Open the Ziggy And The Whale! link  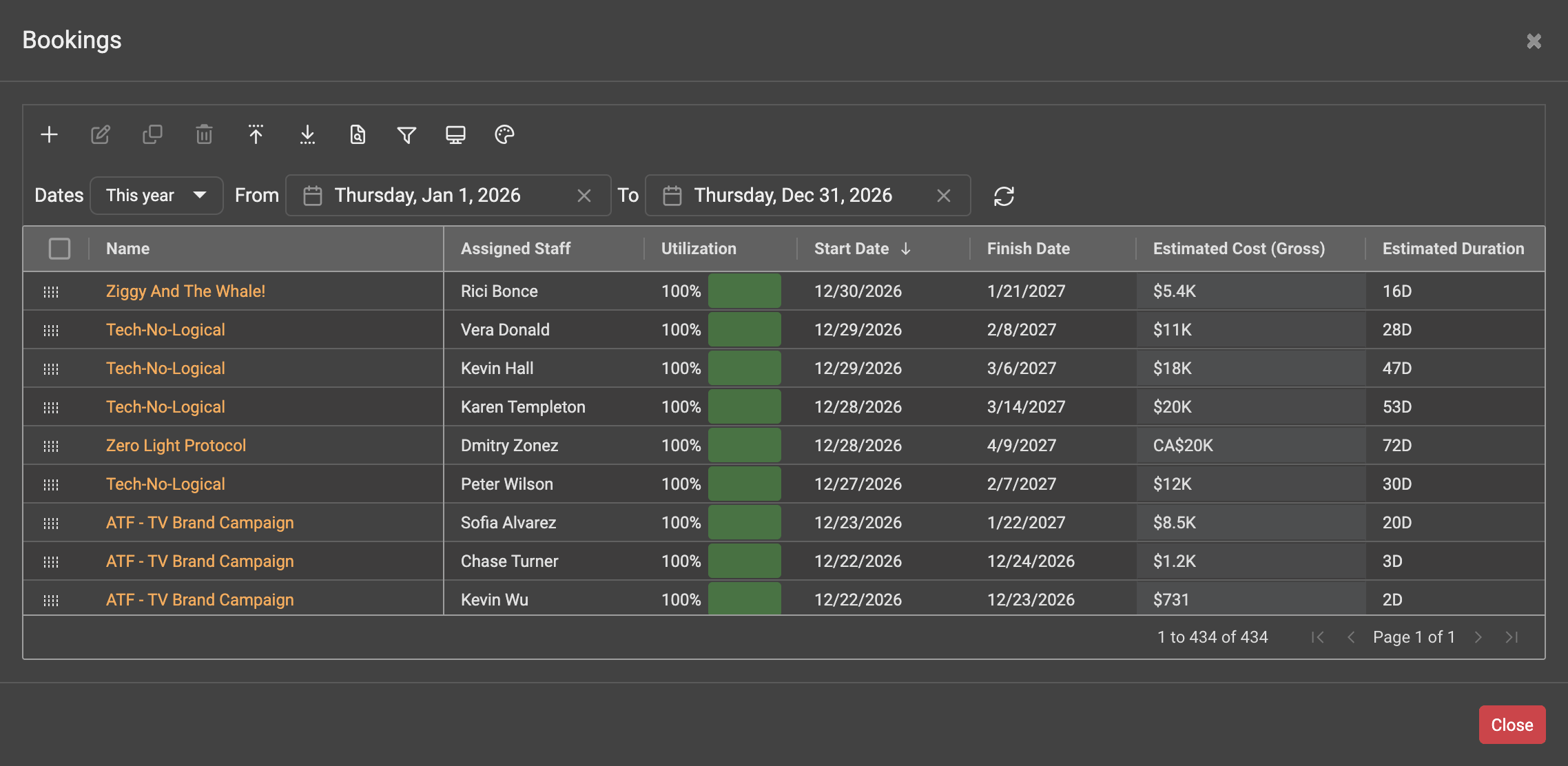(x=185, y=291)
